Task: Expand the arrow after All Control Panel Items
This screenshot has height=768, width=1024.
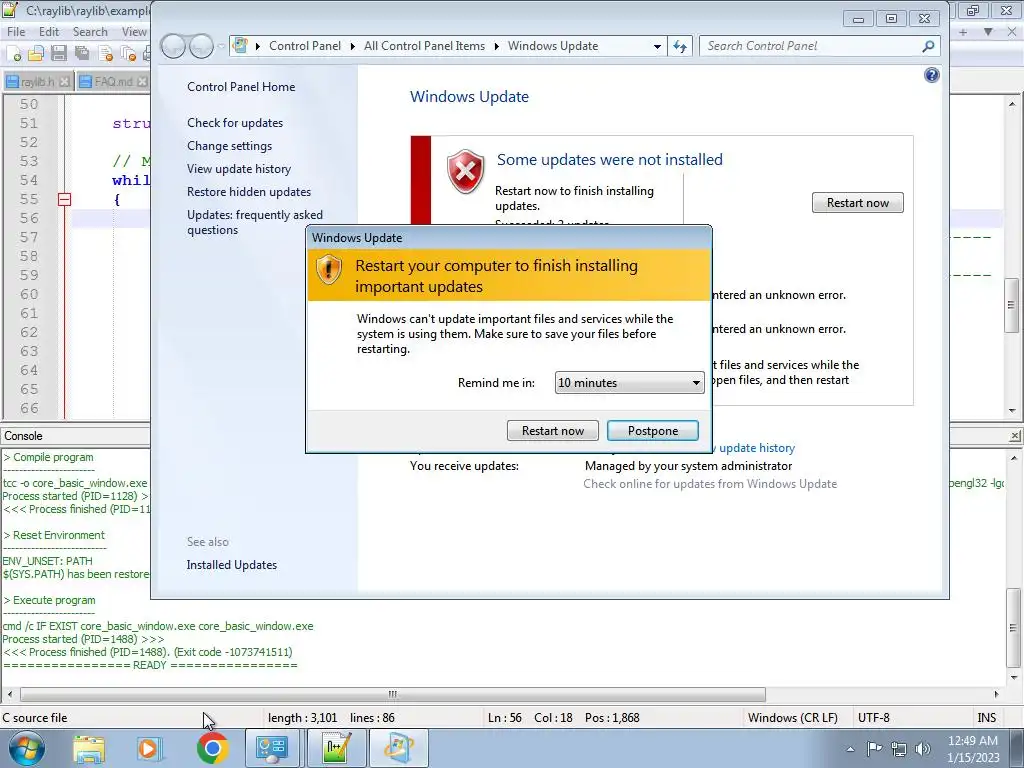Action: click(x=496, y=46)
